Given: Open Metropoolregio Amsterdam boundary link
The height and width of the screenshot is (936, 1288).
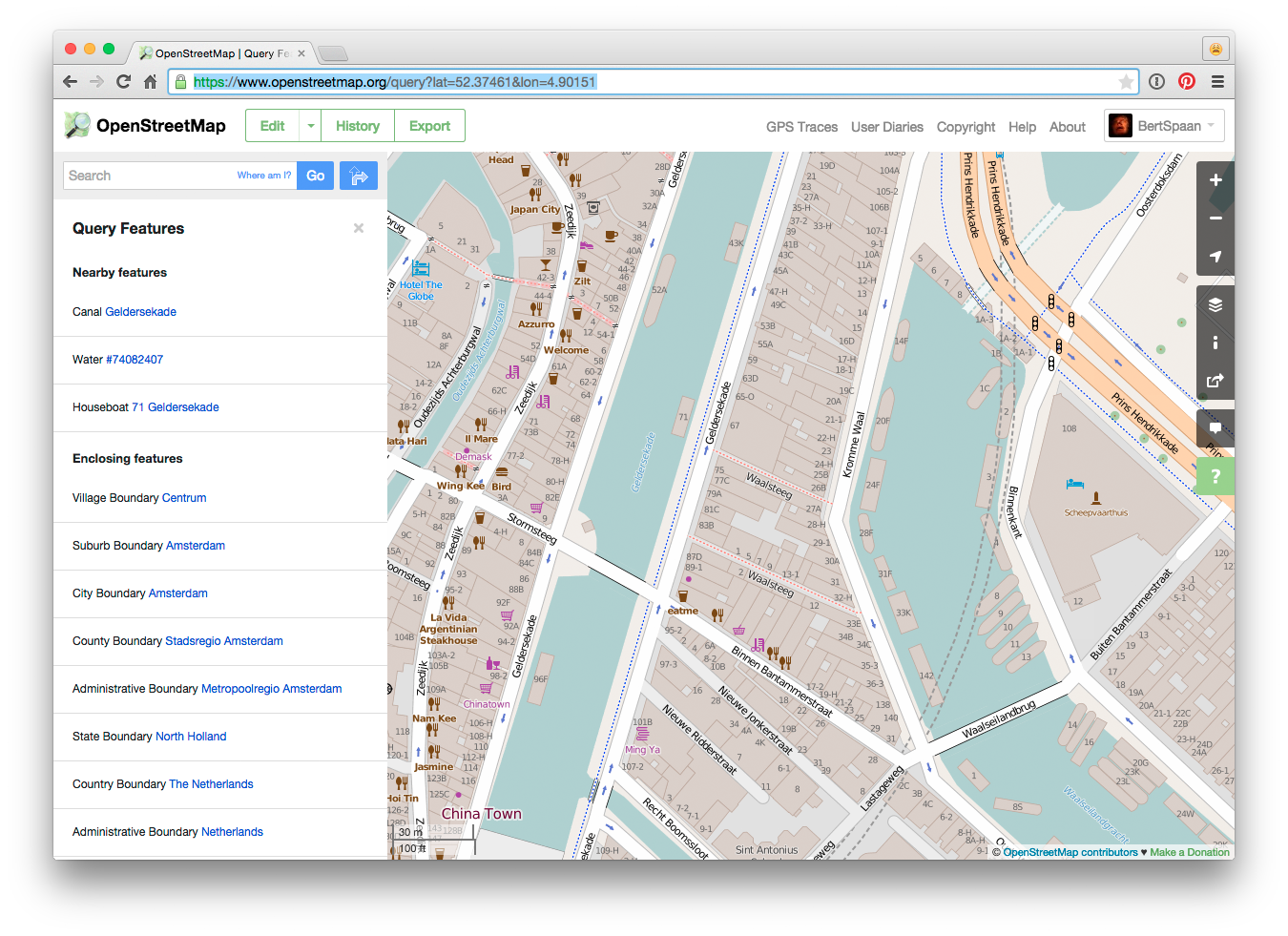Looking at the screenshot, I should click(x=271, y=689).
